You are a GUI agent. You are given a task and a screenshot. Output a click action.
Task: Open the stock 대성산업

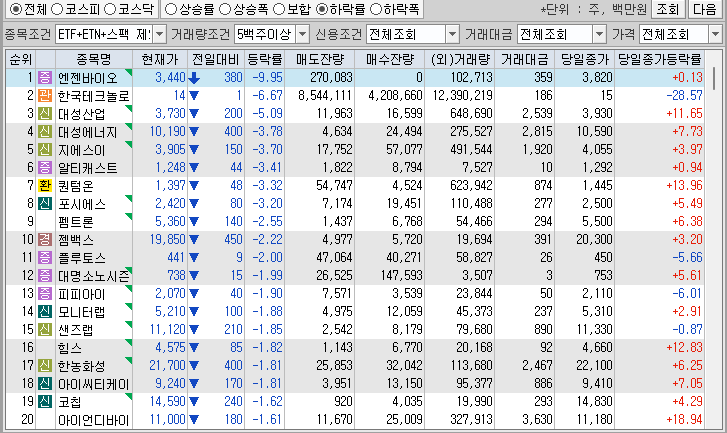click(82, 114)
